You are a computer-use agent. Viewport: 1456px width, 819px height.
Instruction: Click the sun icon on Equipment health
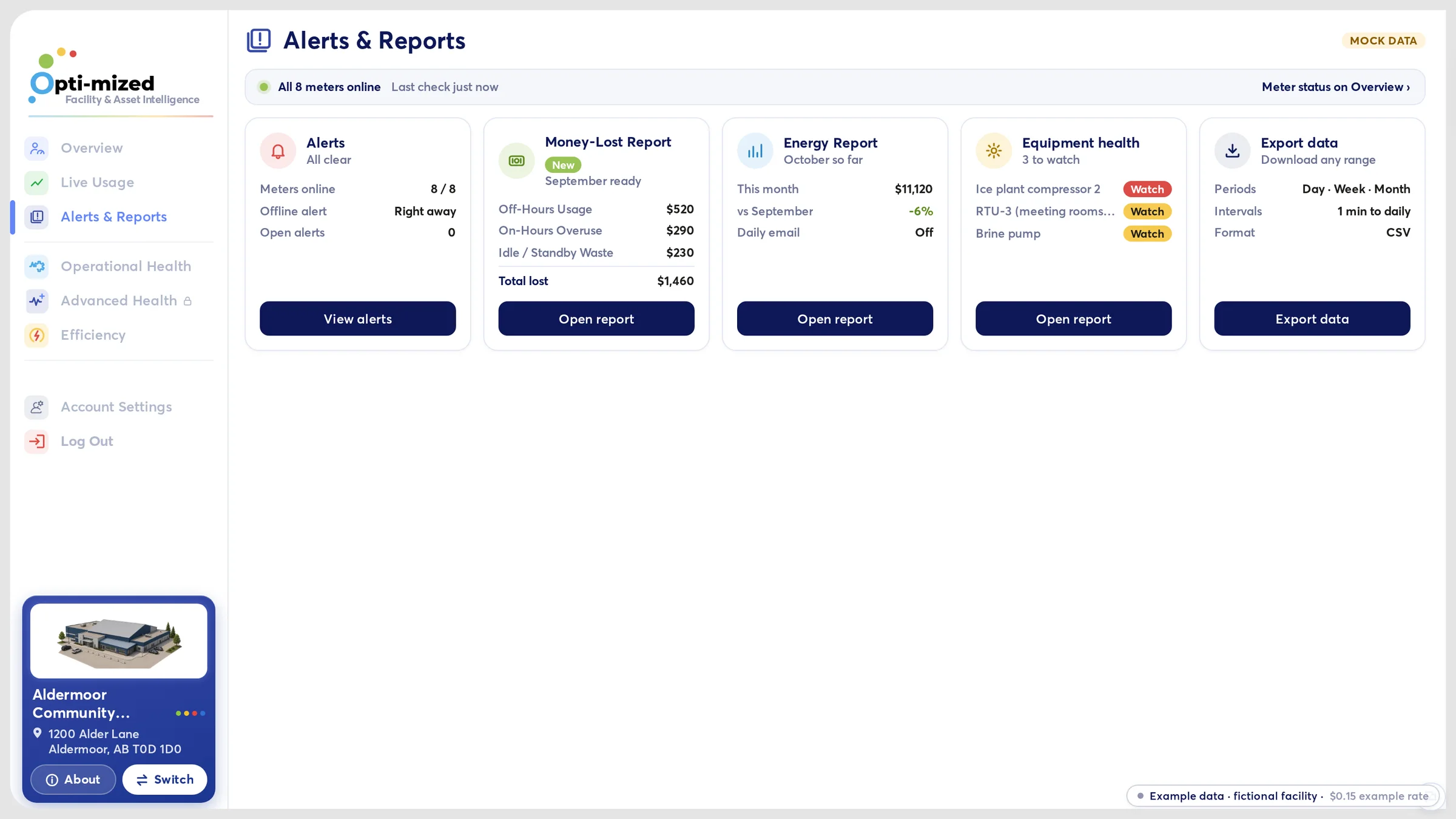click(x=994, y=150)
